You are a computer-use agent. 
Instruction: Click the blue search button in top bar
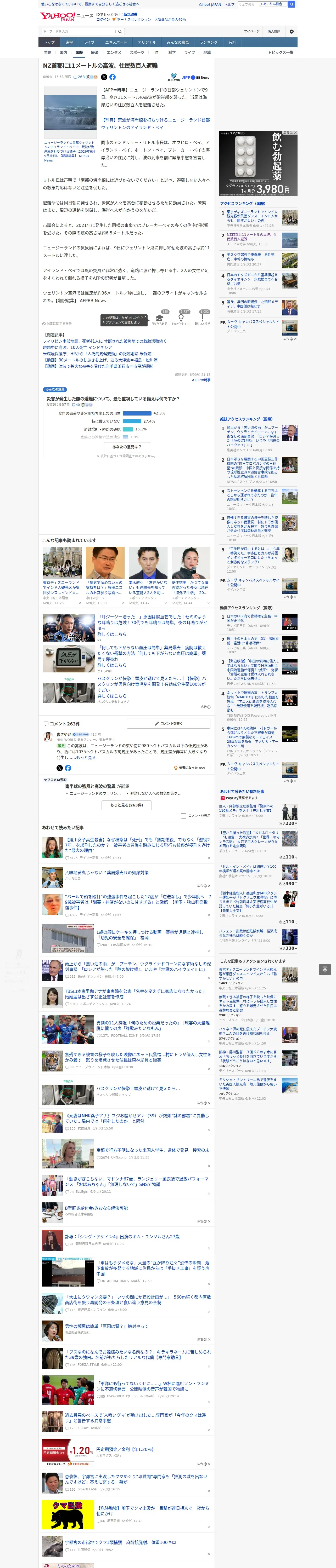click(x=292, y=4)
